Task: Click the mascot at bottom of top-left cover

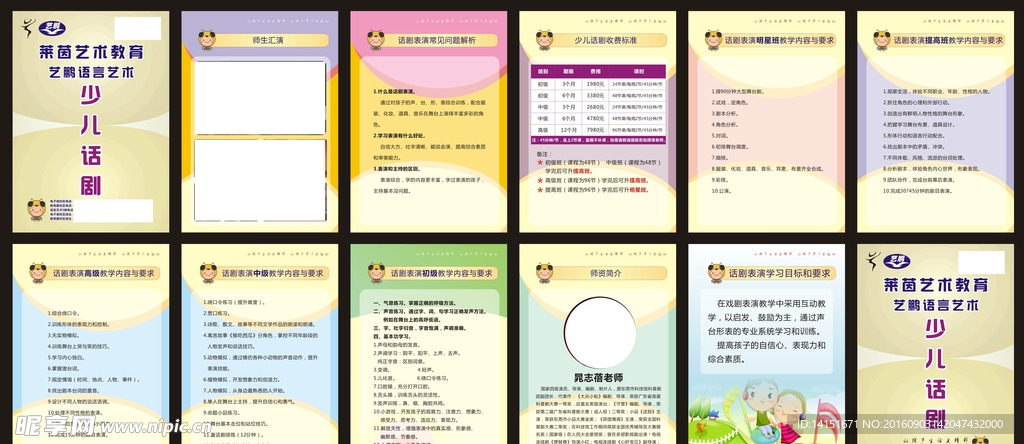Action: (36, 210)
